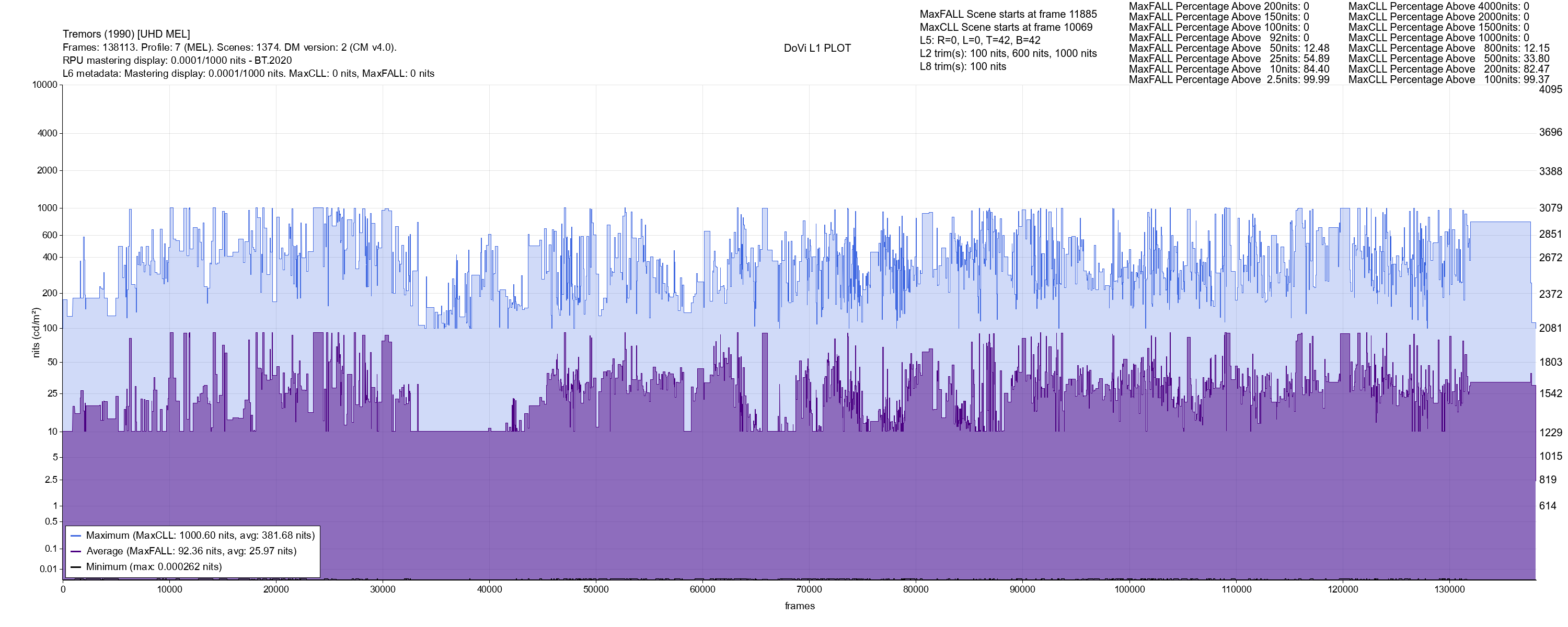Click the 'MaxCLL Scene starts at frame 10069' text
This screenshot has width=1568, height=627.
pyautogui.click(x=1006, y=27)
